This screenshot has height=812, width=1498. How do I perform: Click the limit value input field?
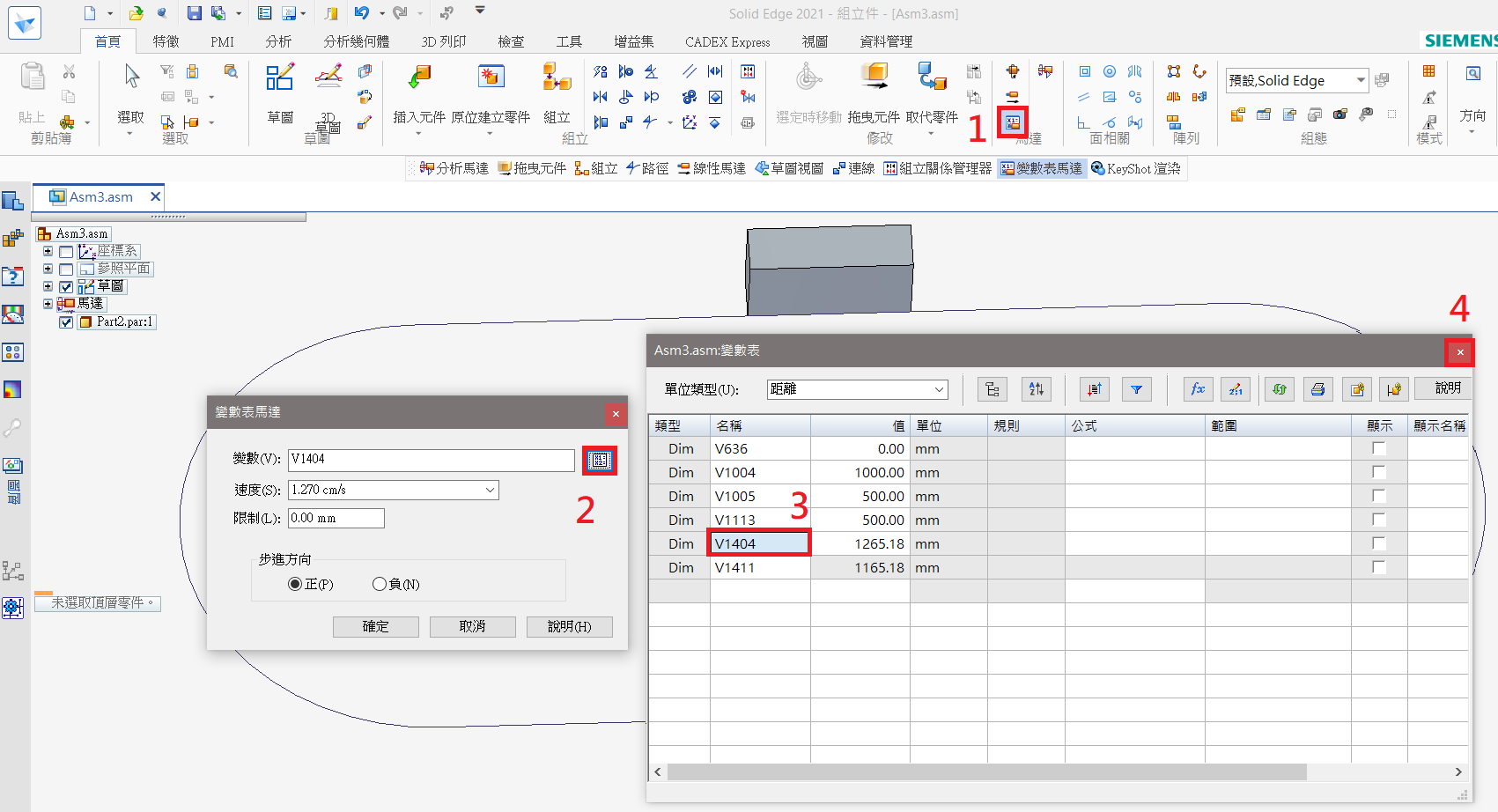click(x=336, y=518)
